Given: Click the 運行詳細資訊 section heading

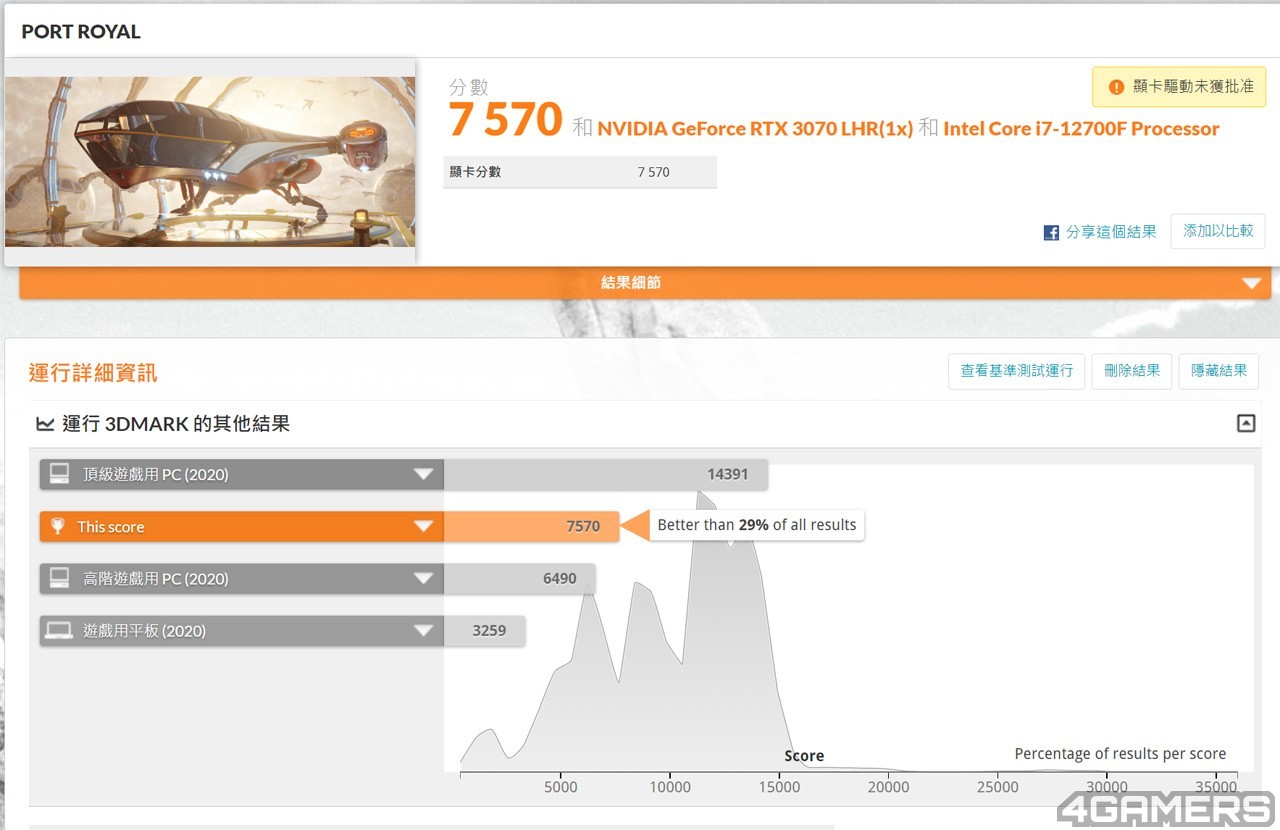Looking at the screenshot, I should (x=93, y=373).
